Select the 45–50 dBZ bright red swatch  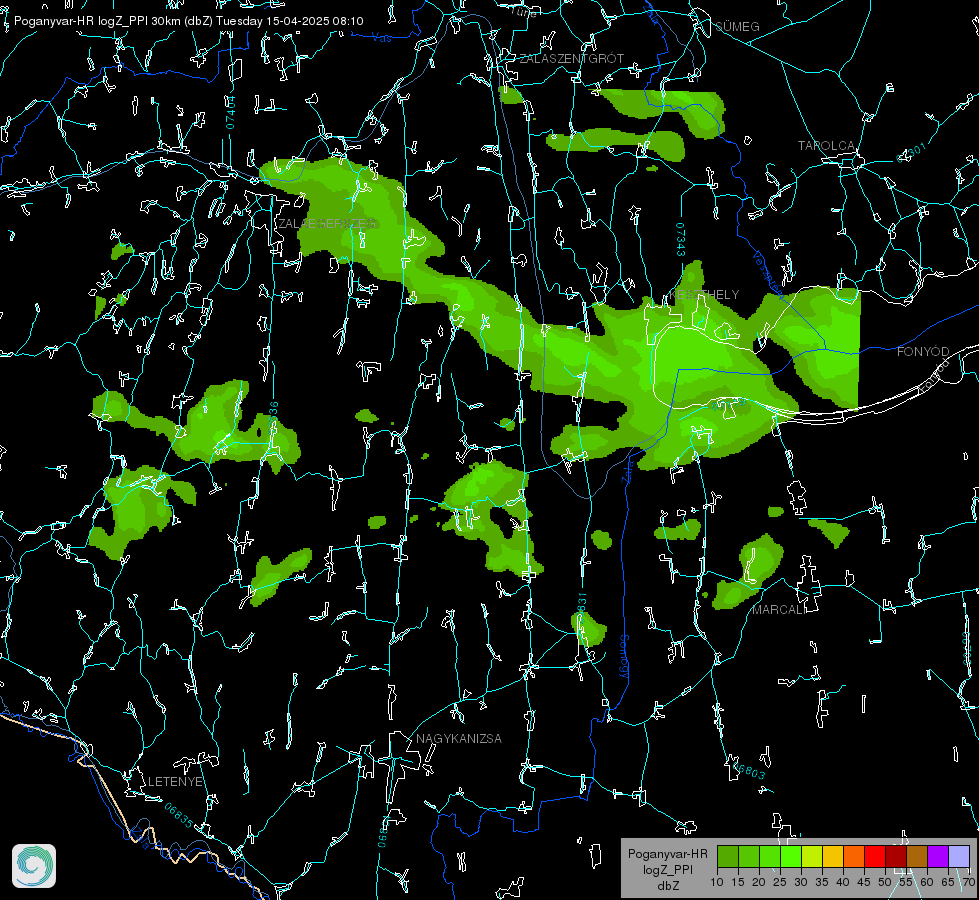coord(875,856)
